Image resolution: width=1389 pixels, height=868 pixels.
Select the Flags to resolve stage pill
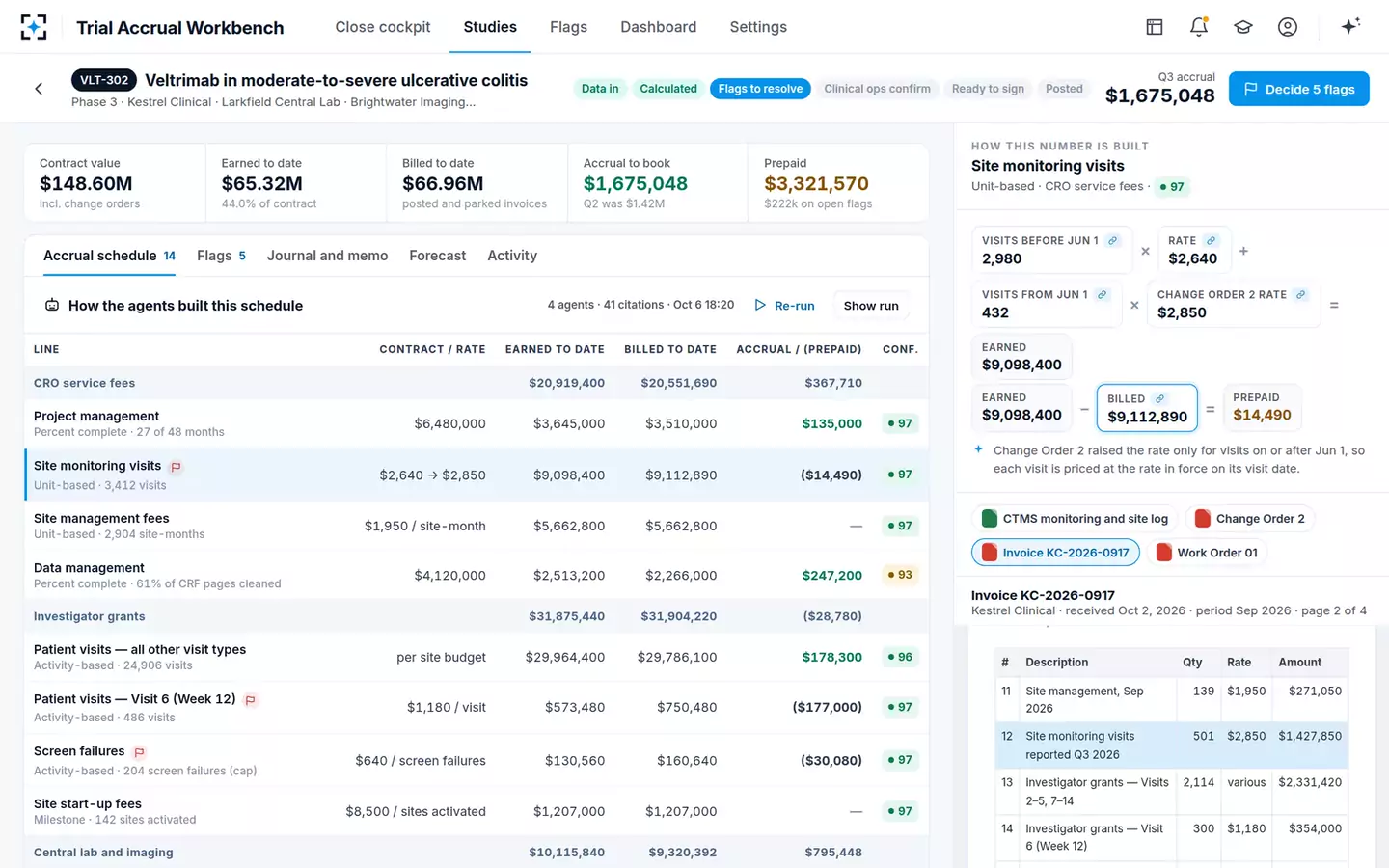point(760,89)
